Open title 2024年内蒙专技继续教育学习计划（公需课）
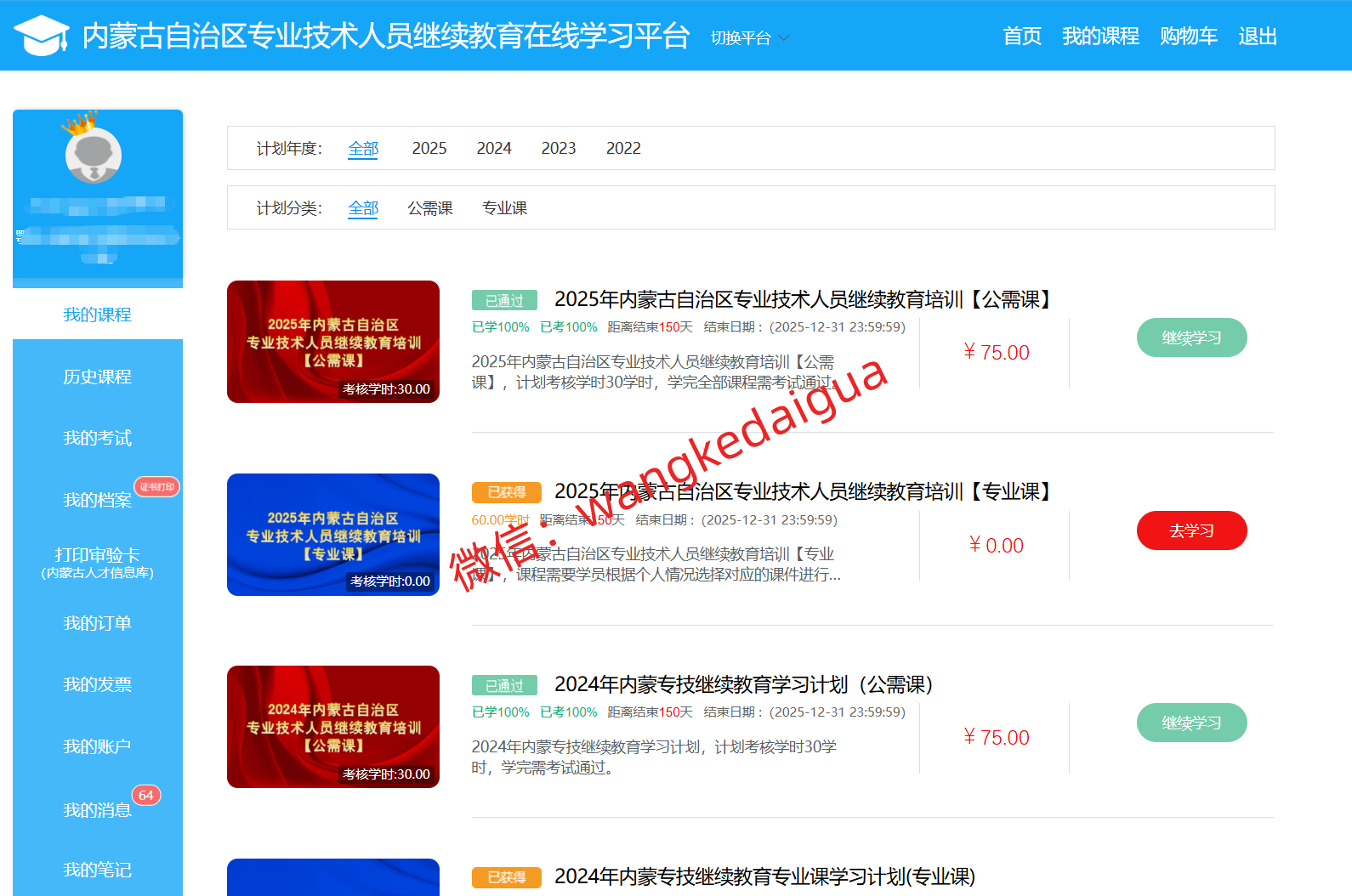Screen dimensions: 1352x896 744,684
